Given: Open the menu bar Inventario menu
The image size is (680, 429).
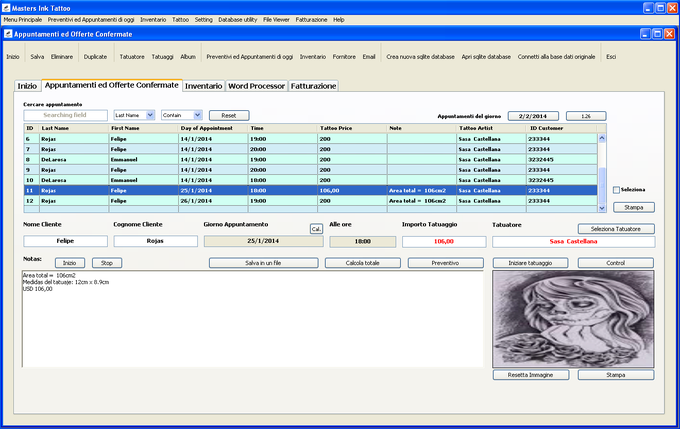Looking at the screenshot, I should coord(153,20).
